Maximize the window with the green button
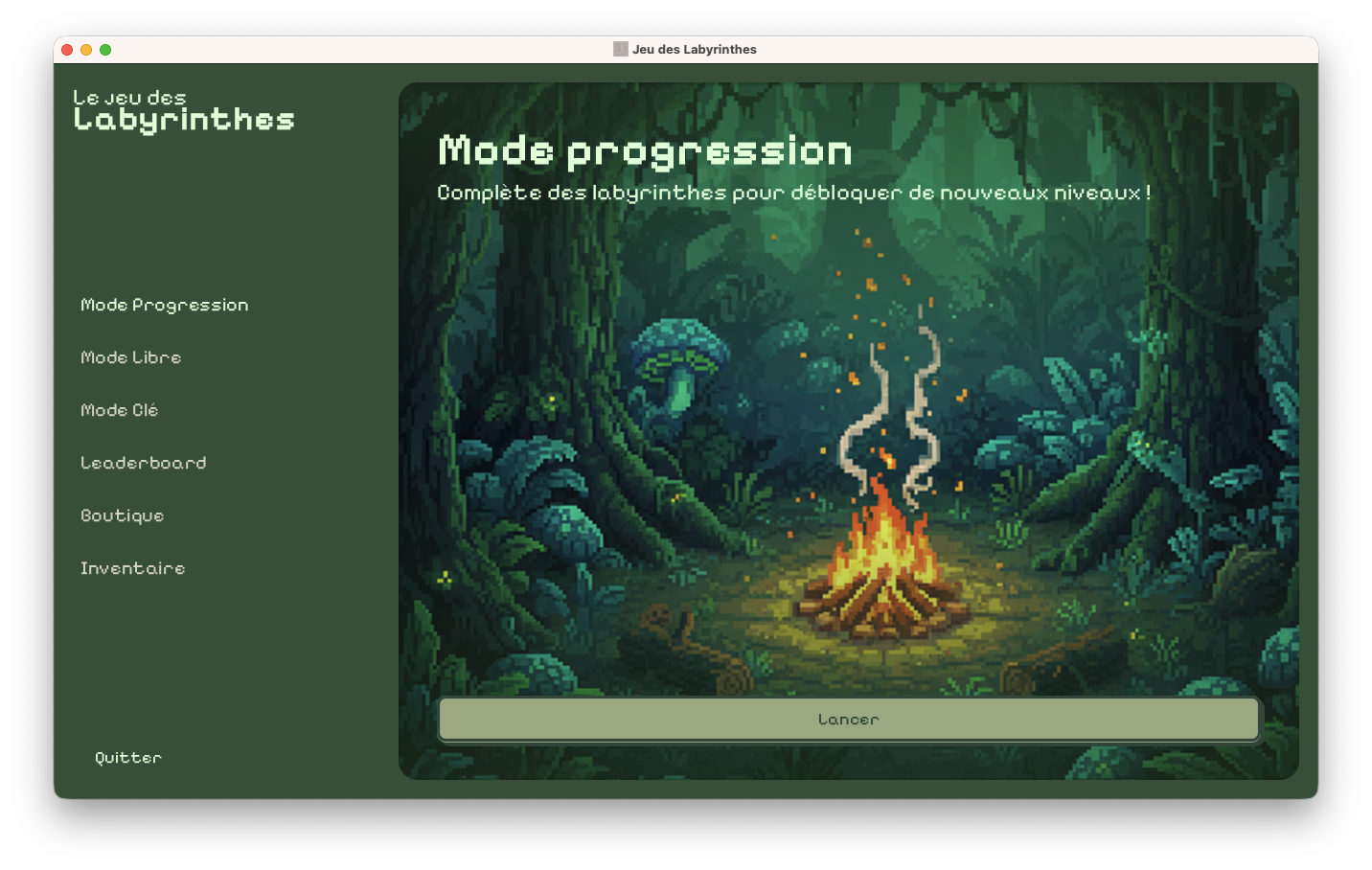Screen dimensions: 1372x870 105,50
